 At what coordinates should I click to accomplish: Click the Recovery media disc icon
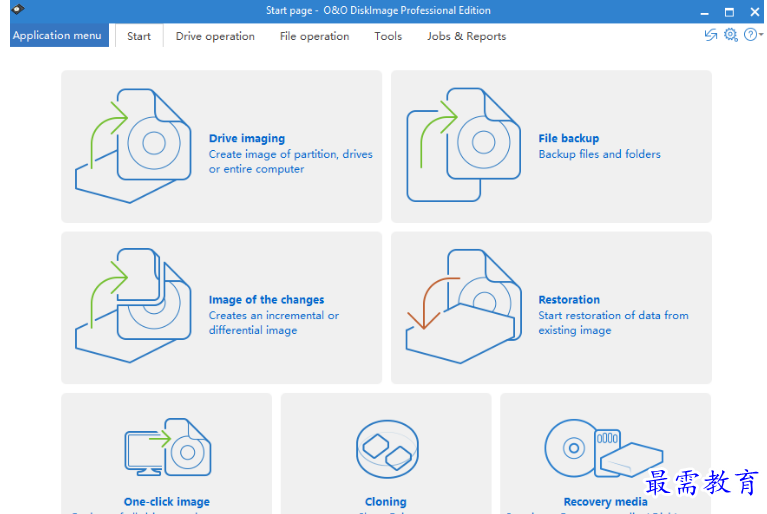(604, 448)
